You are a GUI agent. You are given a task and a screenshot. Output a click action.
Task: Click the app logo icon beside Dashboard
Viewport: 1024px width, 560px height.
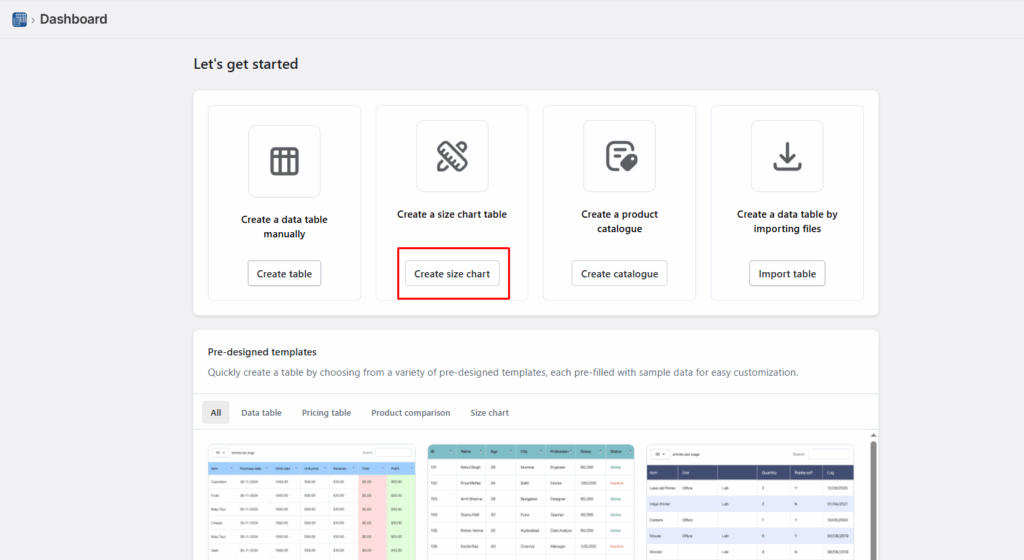point(19,19)
